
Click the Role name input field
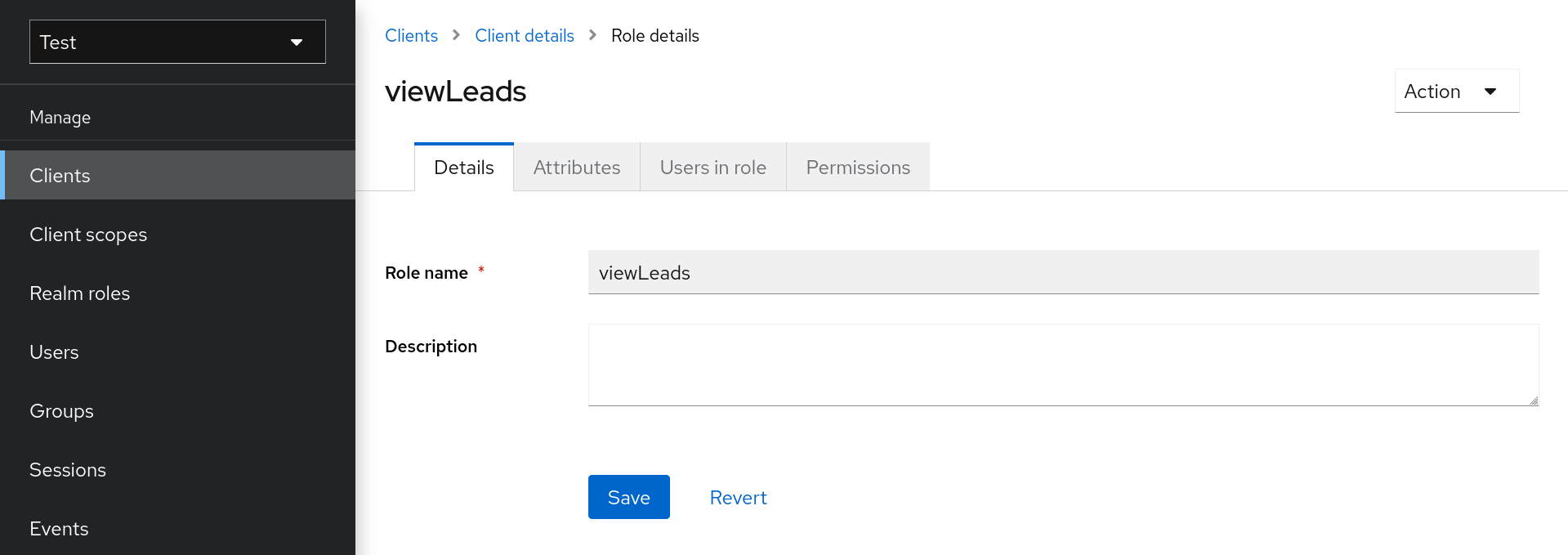(x=1063, y=272)
